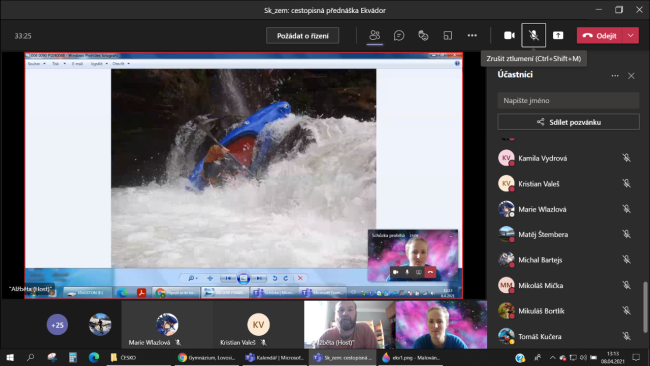Select Alžběta (Host) video tile
This screenshot has height=366, width=650.
tap(349, 325)
